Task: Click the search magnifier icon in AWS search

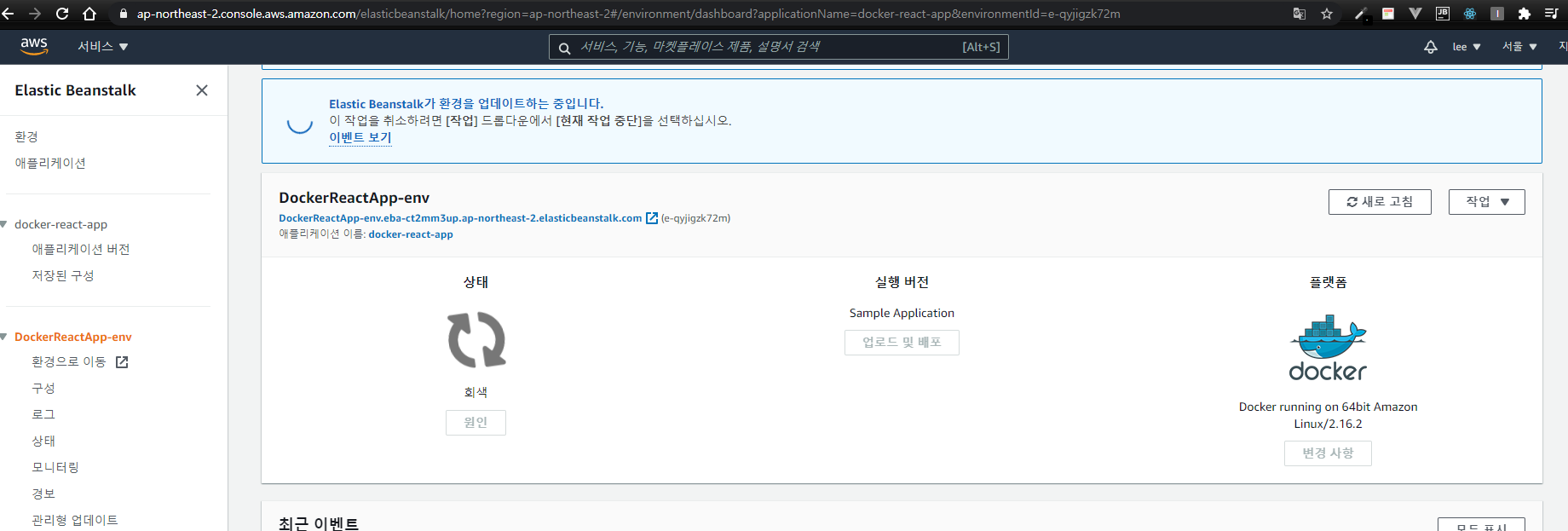Action: click(564, 49)
